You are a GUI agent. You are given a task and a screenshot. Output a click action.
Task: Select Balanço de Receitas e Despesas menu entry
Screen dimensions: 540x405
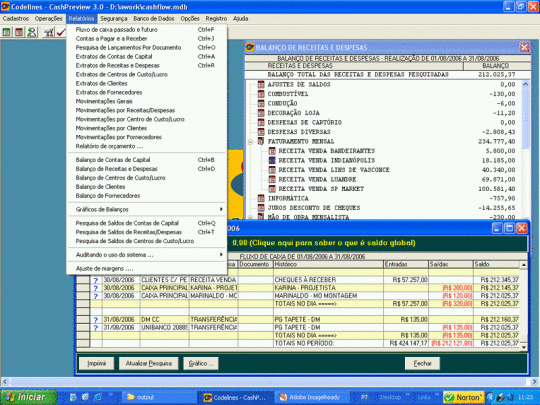[x=147, y=169]
